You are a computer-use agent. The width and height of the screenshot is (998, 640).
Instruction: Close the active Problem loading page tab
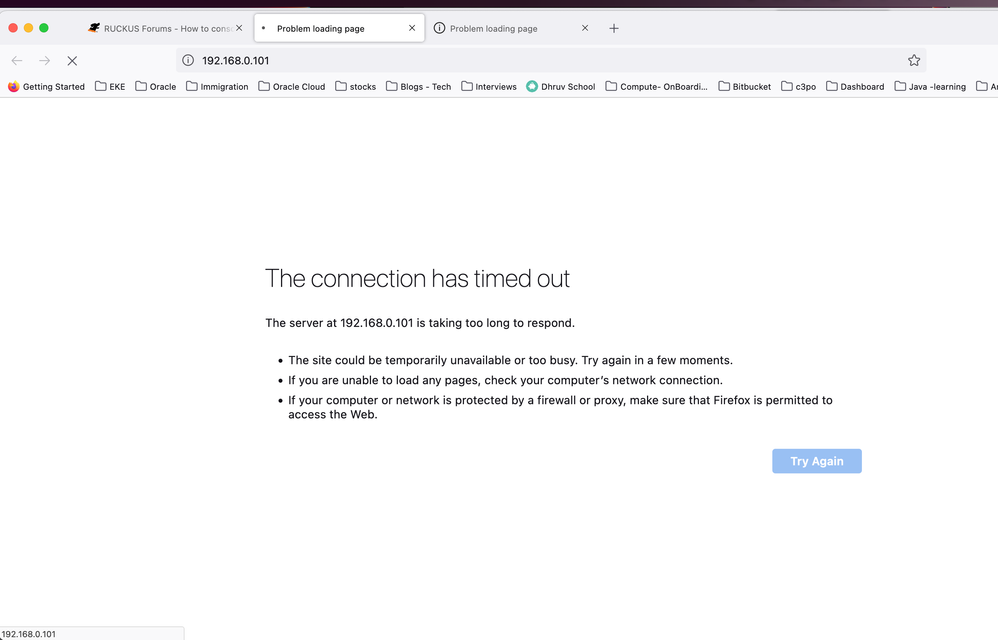coord(412,28)
